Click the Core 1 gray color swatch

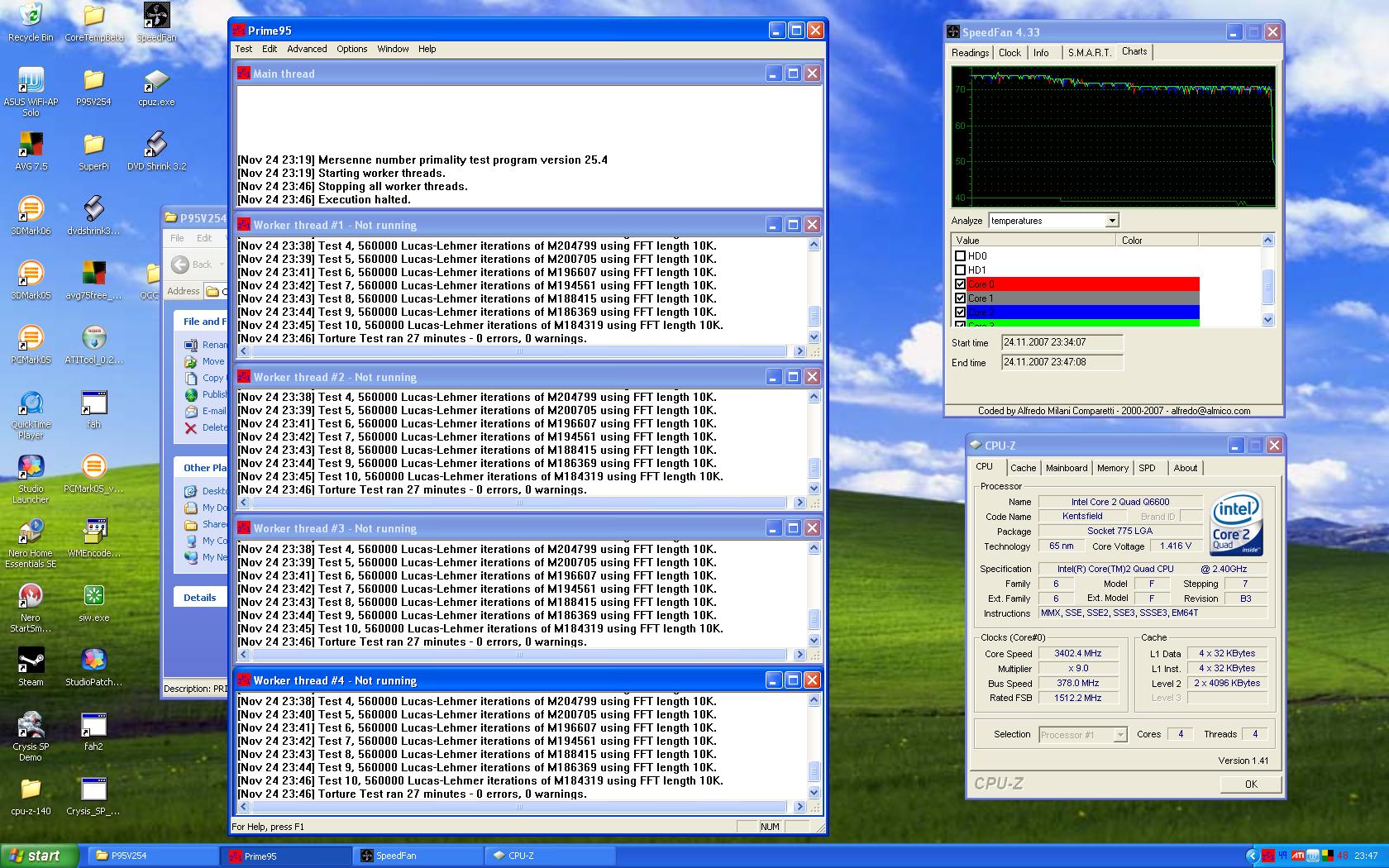1083,298
